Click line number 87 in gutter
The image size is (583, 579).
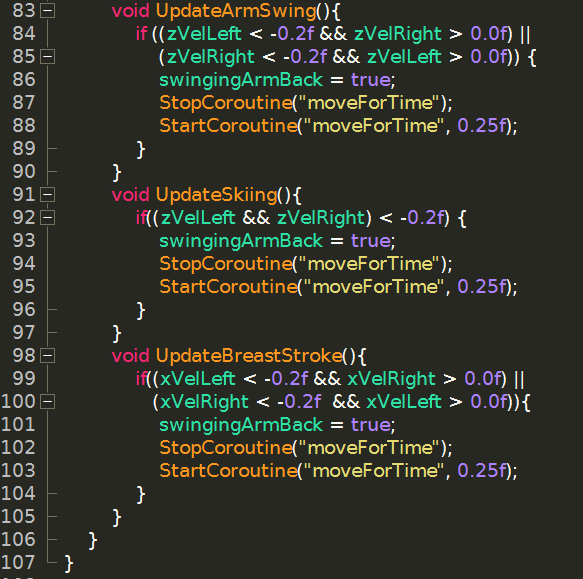click(24, 103)
